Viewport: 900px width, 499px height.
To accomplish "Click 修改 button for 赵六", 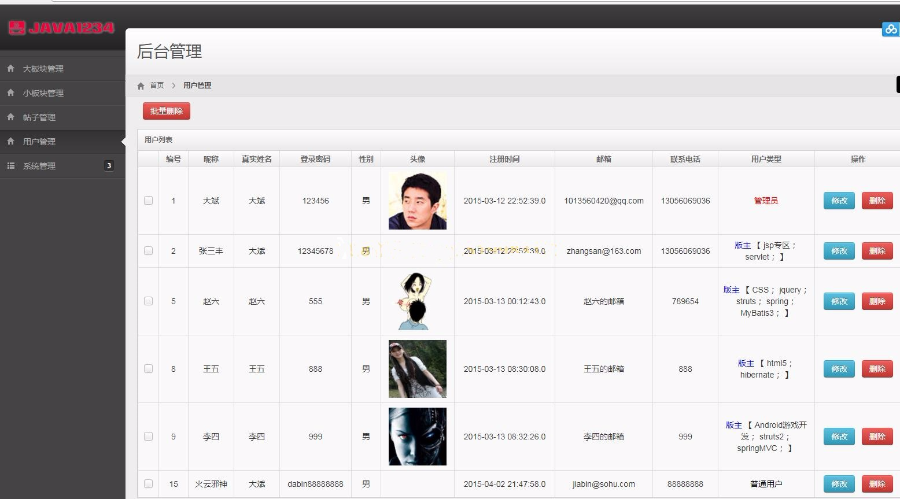I will pyautogui.click(x=839, y=301).
